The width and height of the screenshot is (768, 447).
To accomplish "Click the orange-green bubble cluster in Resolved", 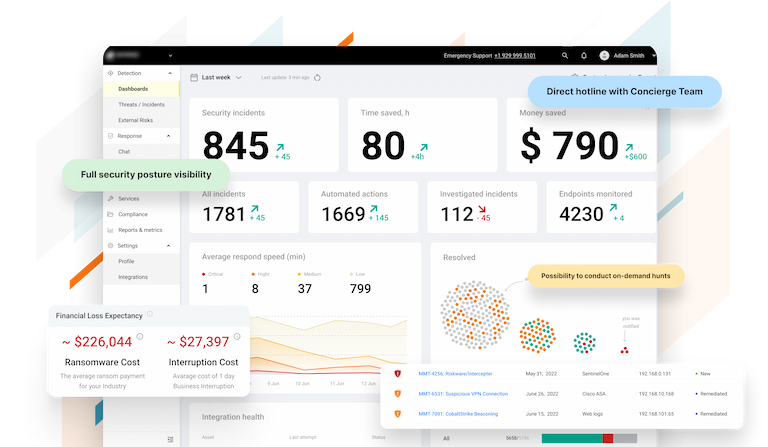I will (537, 335).
